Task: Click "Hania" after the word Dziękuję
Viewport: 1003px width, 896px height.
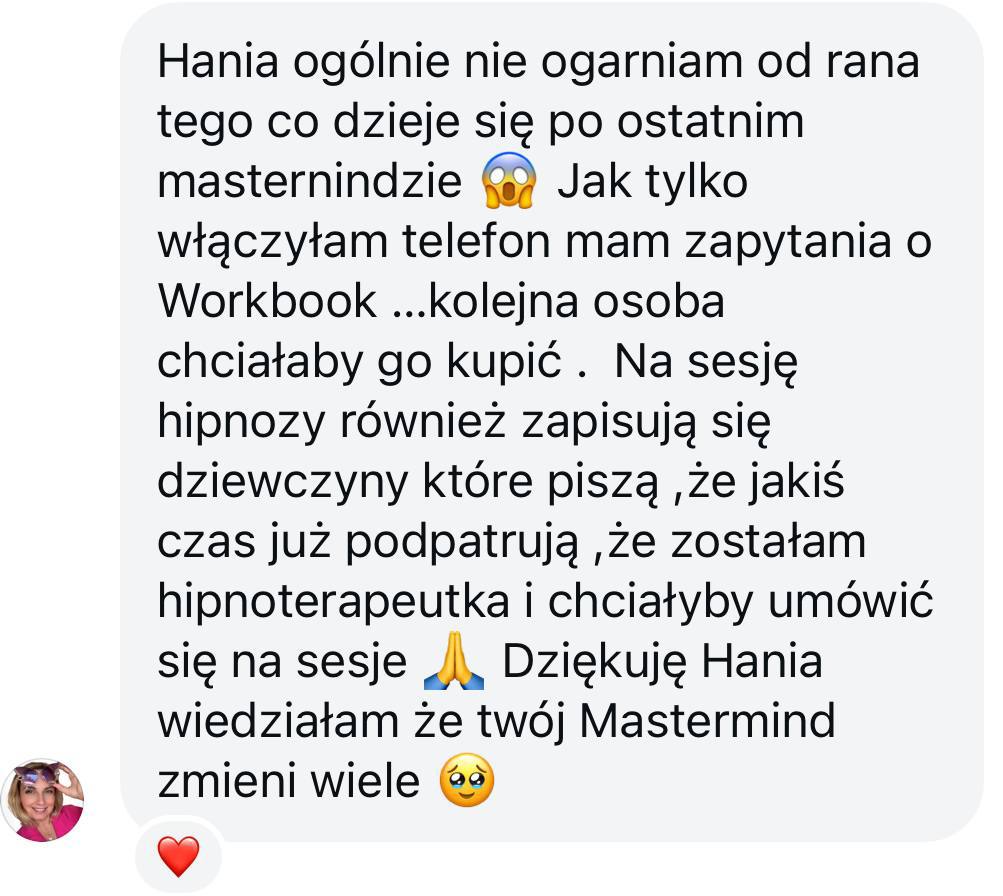Action: tap(762, 661)
